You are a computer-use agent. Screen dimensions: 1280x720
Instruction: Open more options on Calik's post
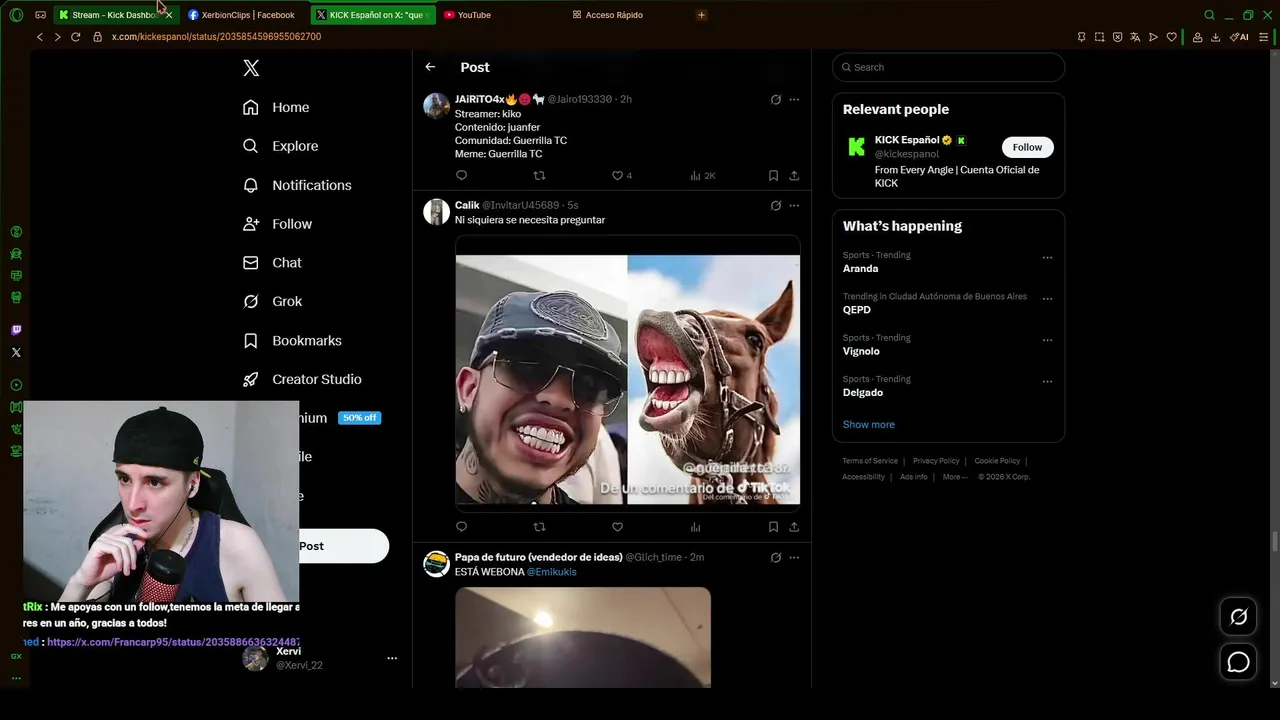point(794,205)
